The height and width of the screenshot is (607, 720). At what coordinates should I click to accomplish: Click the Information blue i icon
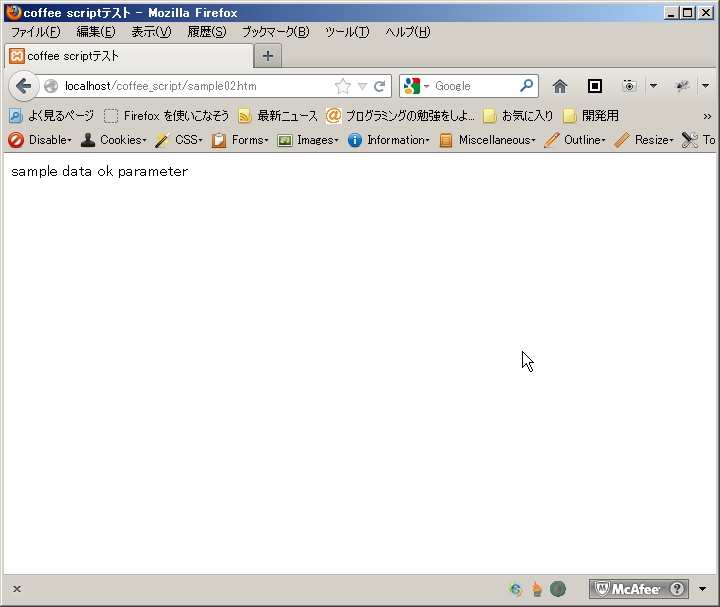[354, 140]
